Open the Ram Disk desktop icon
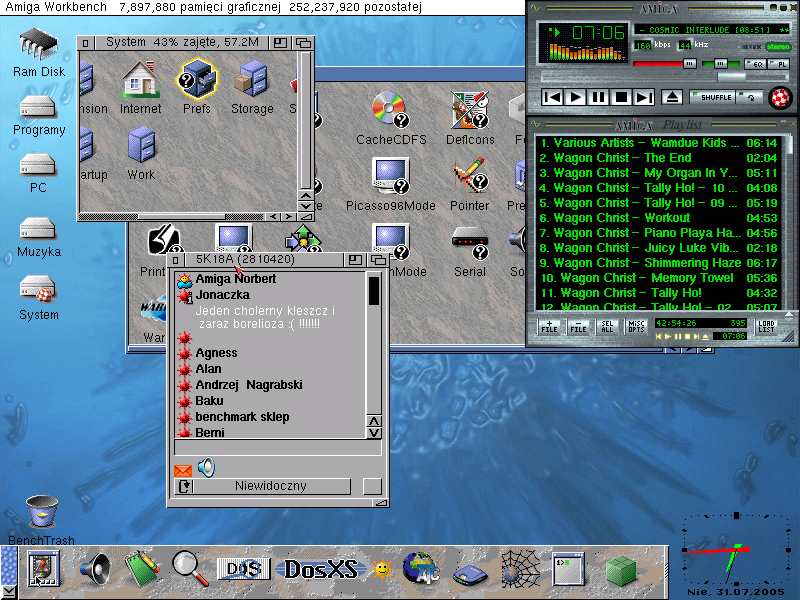The image size is (800, 600). click(x=38, y=45)
